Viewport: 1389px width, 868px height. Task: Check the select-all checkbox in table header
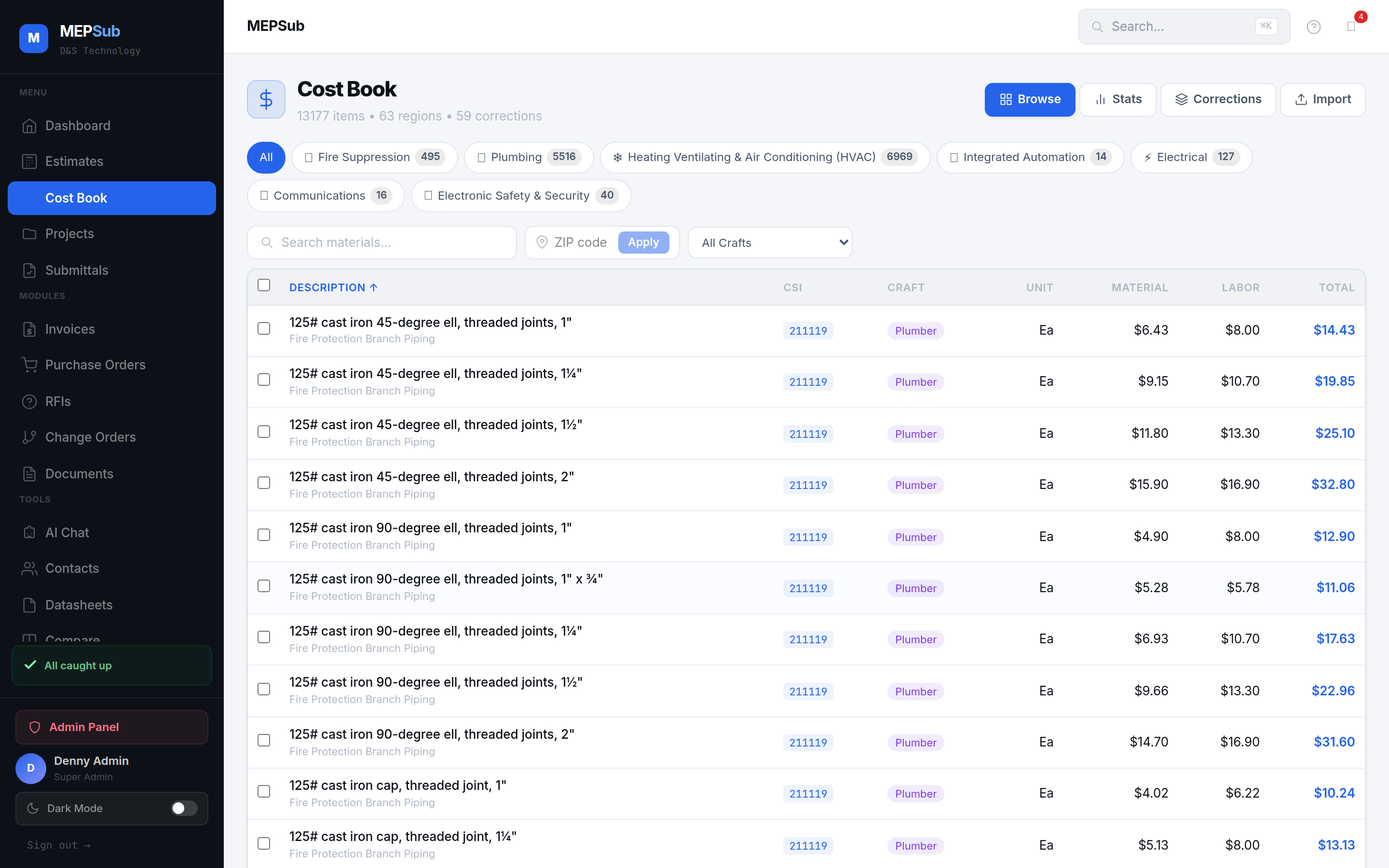(264, 285)
